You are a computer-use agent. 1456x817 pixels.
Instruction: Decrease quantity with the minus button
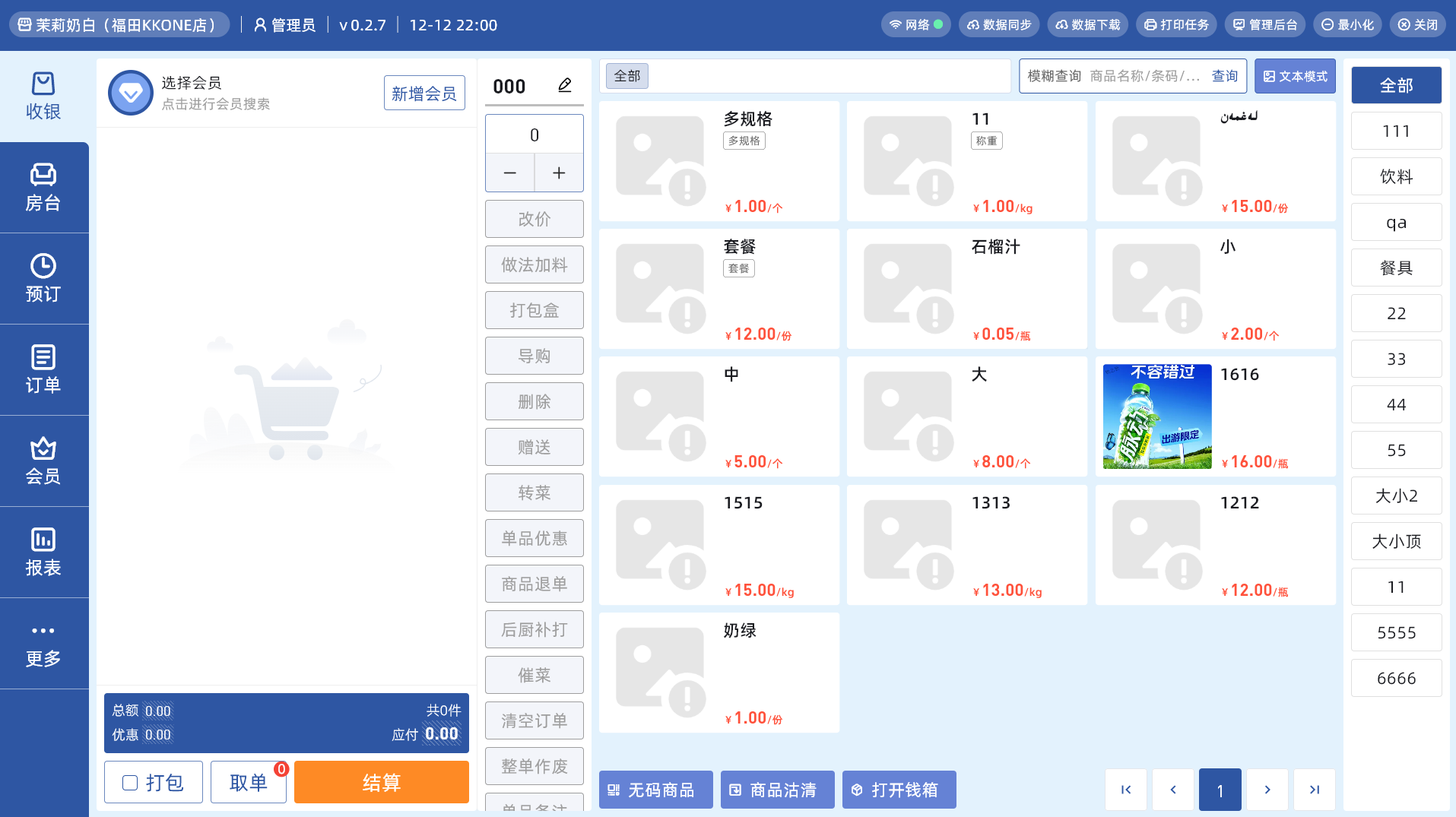tap(509, 173)
